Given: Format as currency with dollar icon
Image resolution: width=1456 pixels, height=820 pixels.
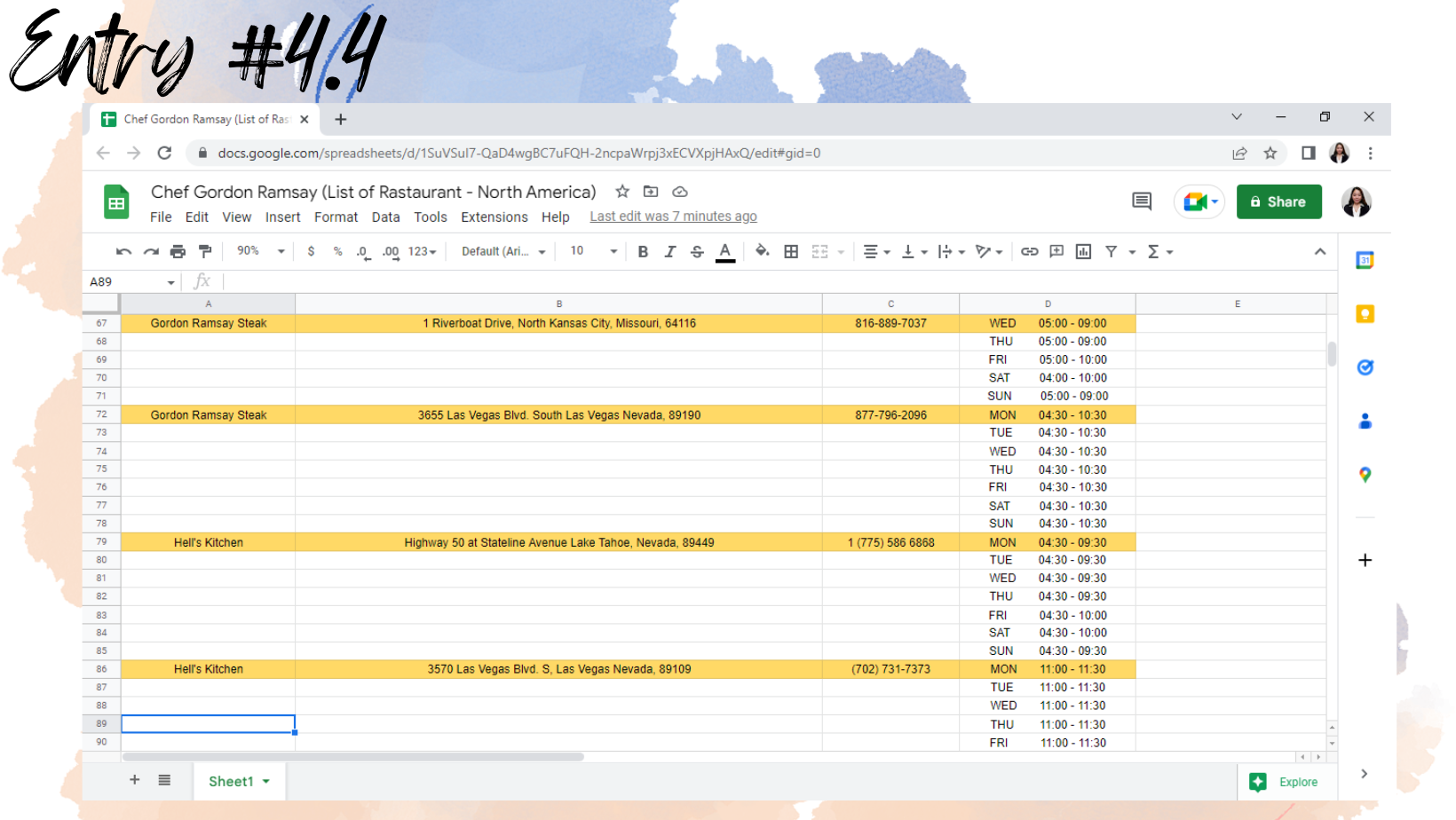Looking at the screenshot, I should tap(311, 252).
